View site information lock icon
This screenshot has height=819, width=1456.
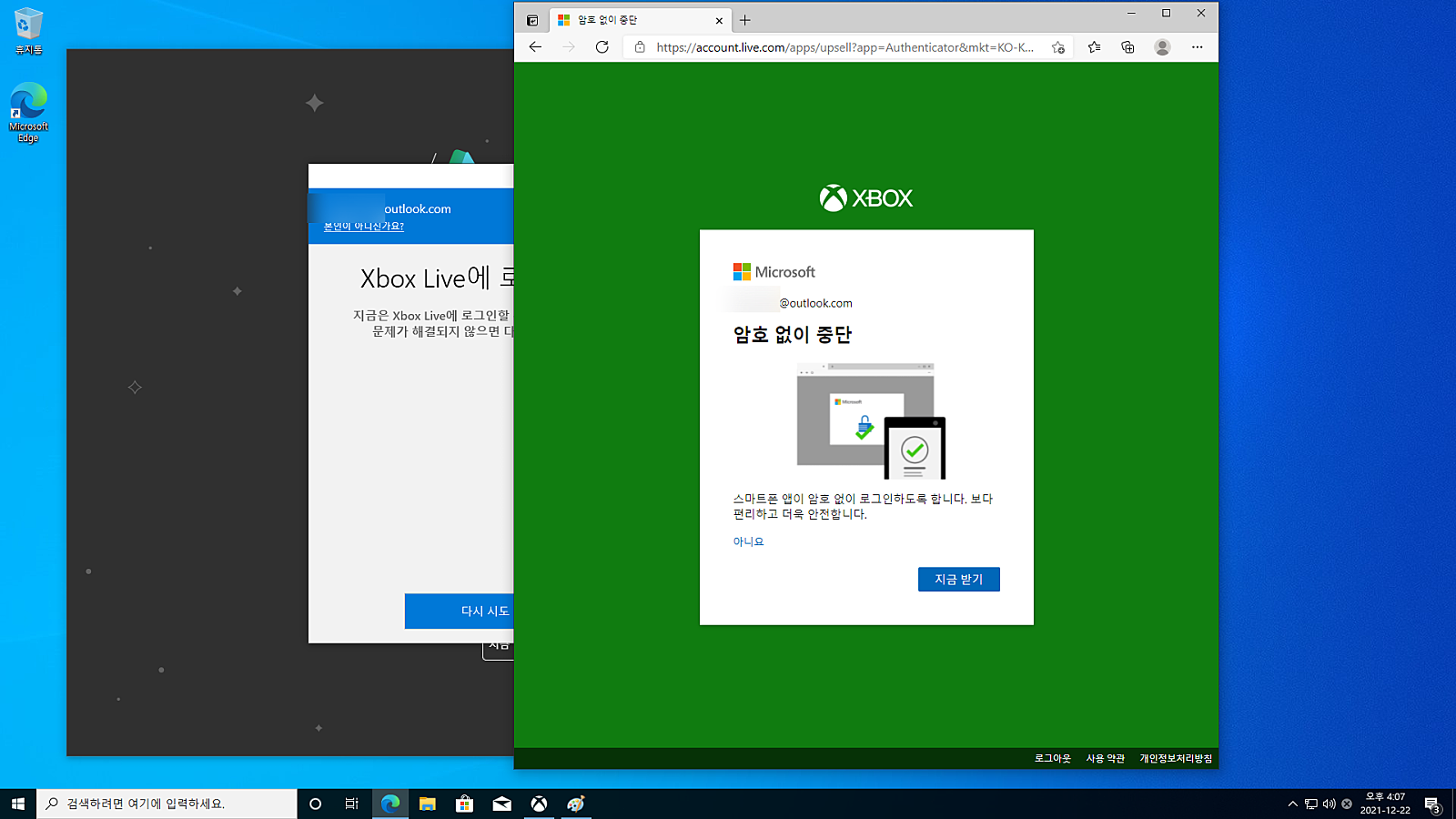(640, 47)
